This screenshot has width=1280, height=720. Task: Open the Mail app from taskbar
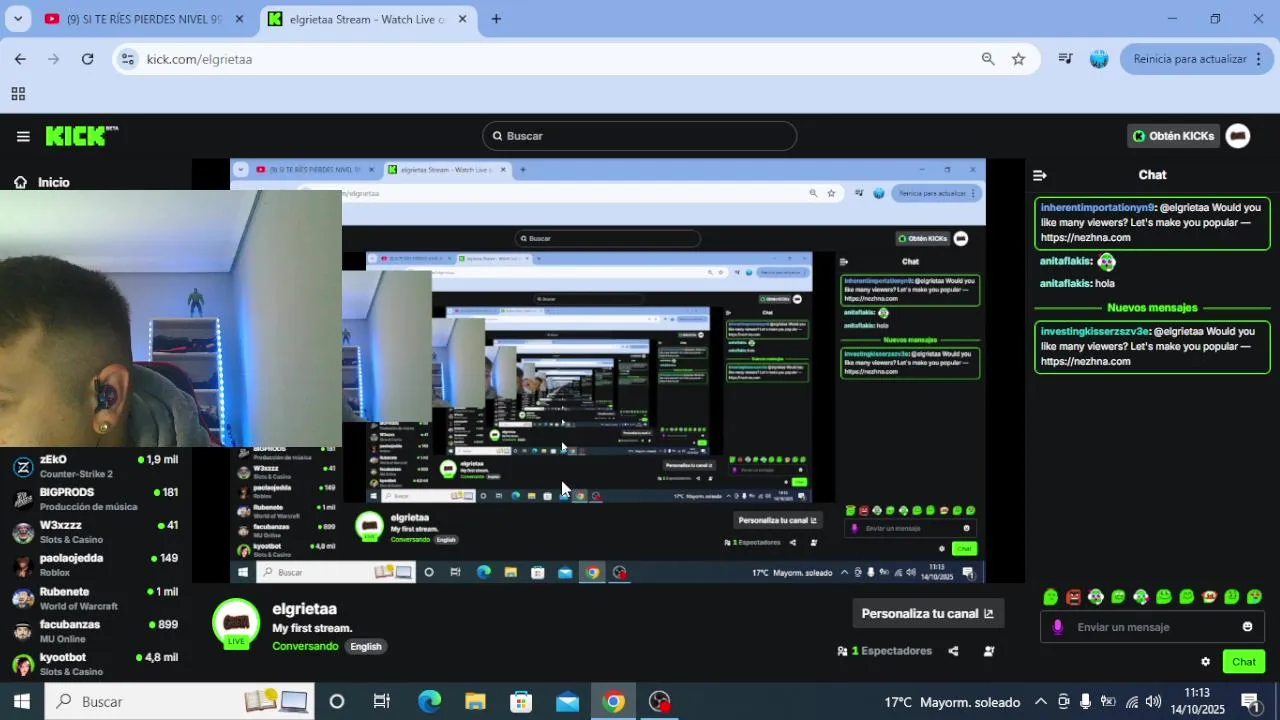click(567, 702)
